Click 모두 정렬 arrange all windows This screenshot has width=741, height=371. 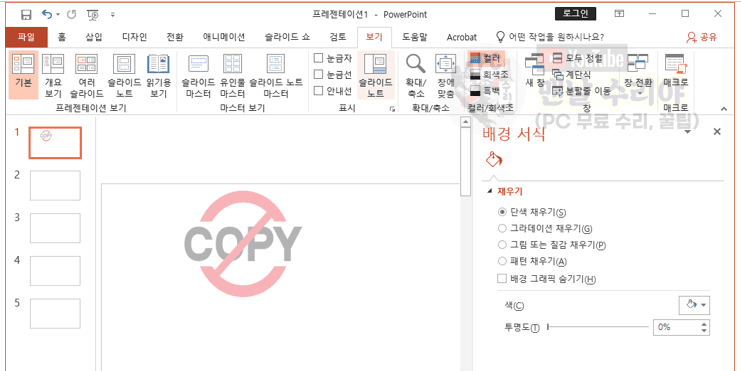tap(577, 59)
